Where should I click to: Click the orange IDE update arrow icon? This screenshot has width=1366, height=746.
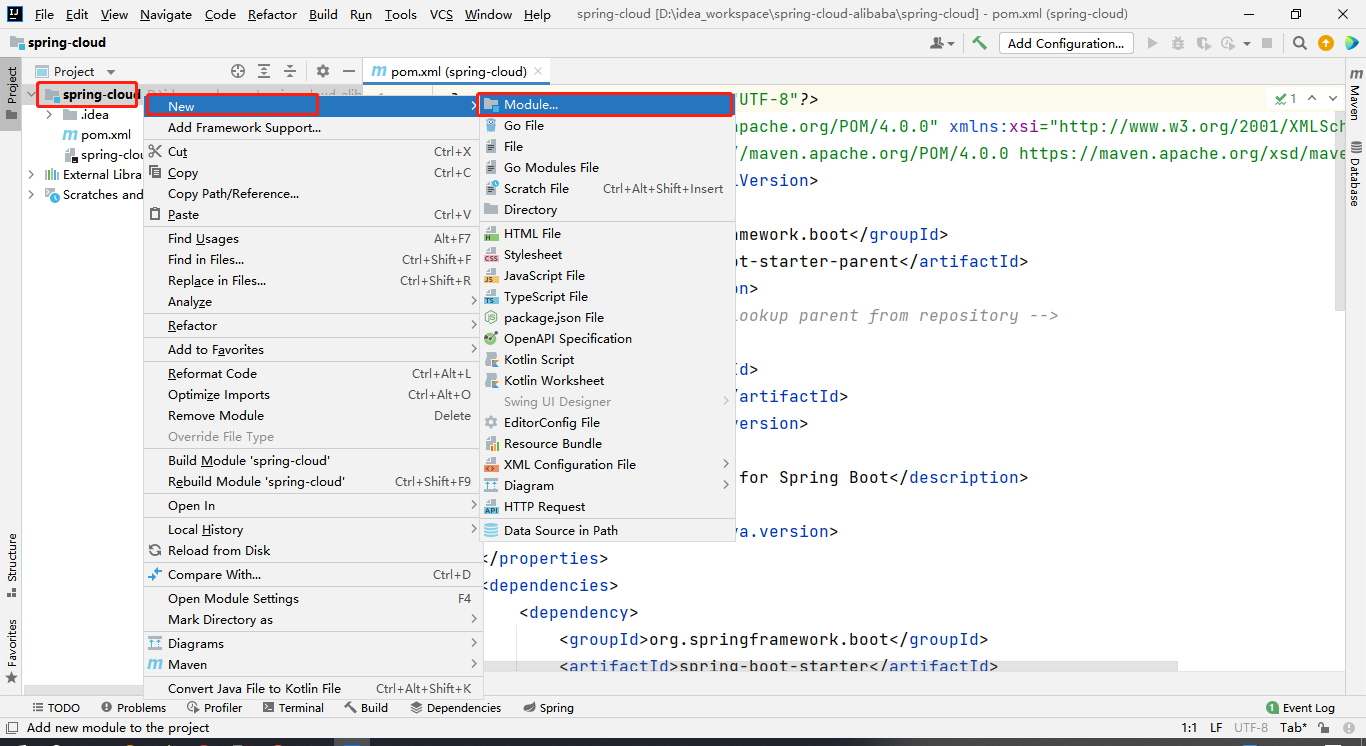[x=1326, y=43]
